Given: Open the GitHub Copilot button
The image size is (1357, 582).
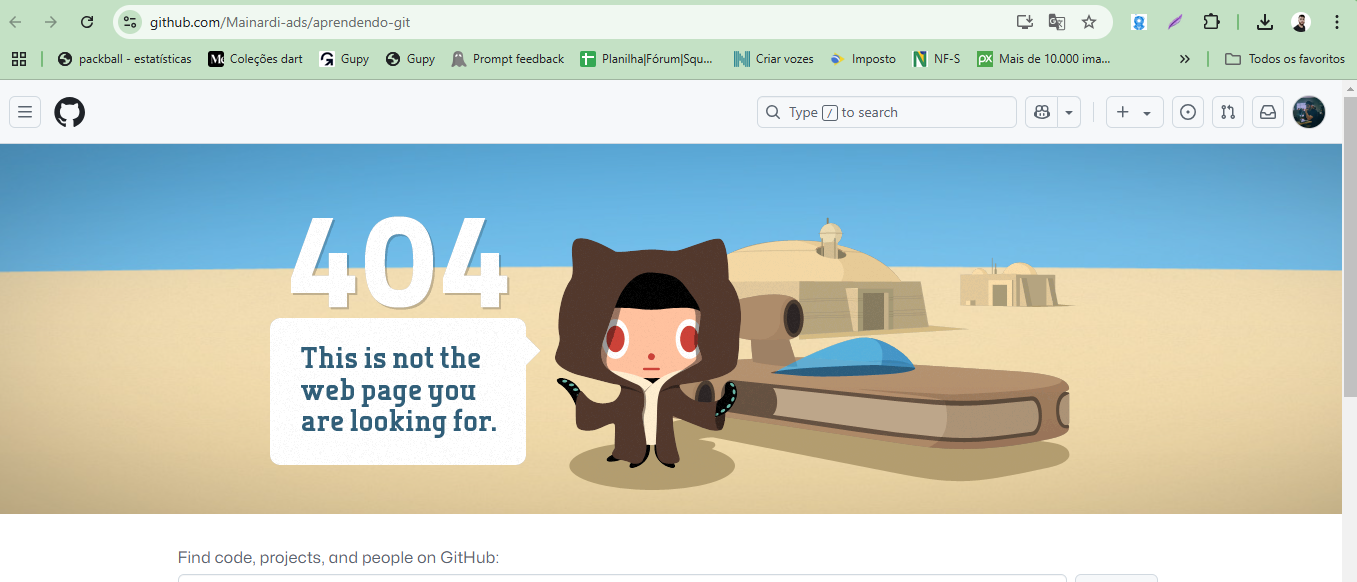Looking at the screenshot, I should [x=1042, y=112].
